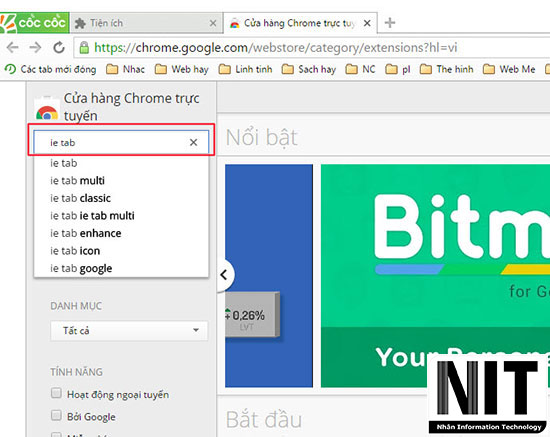Image resolution: width=550 pixels, height=437 pixels.
Task: Open the The hinh bookmark folder
Action: 447,69
